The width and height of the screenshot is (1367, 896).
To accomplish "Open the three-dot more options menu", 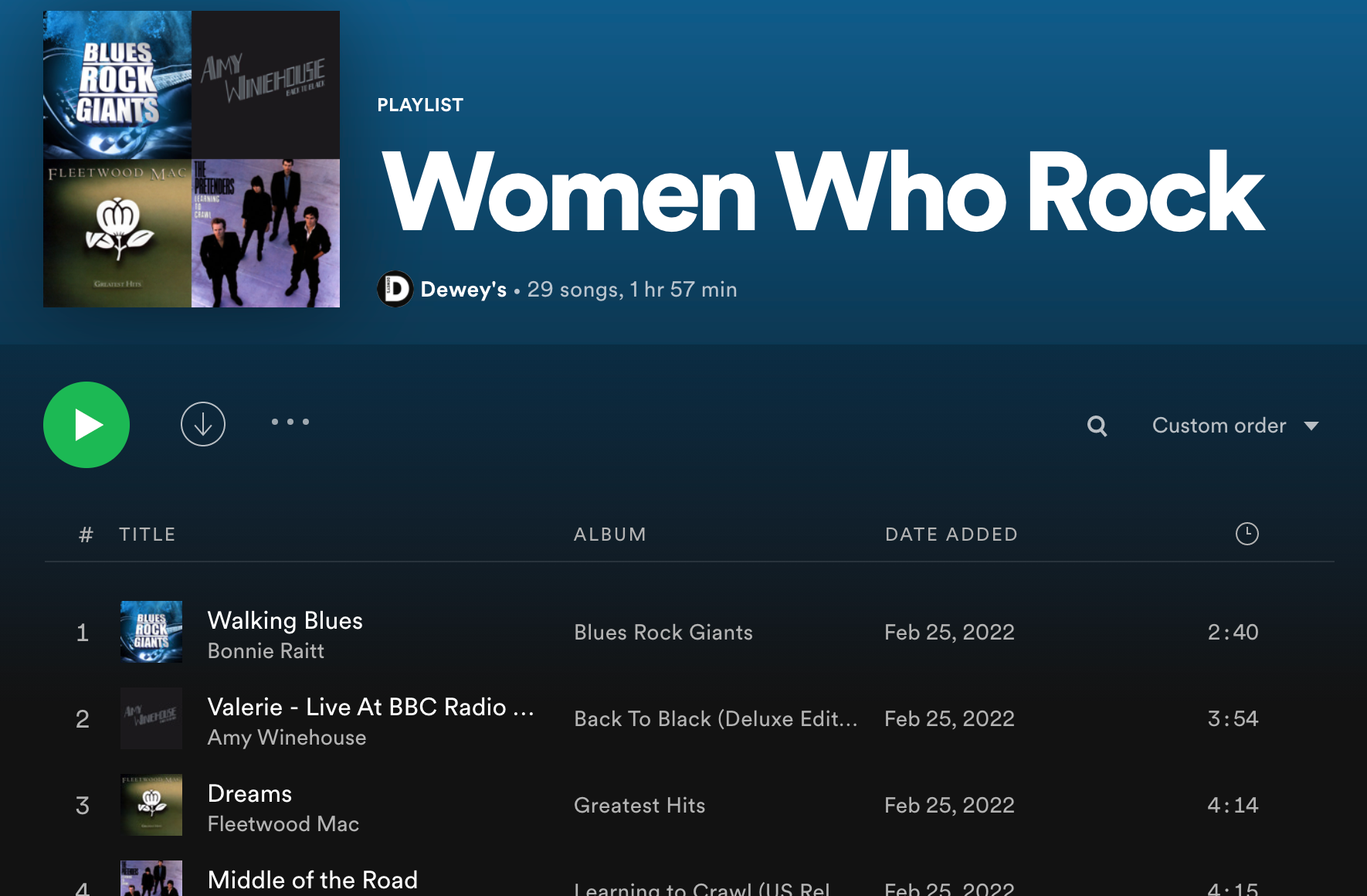I will click(x=290, y=422).
